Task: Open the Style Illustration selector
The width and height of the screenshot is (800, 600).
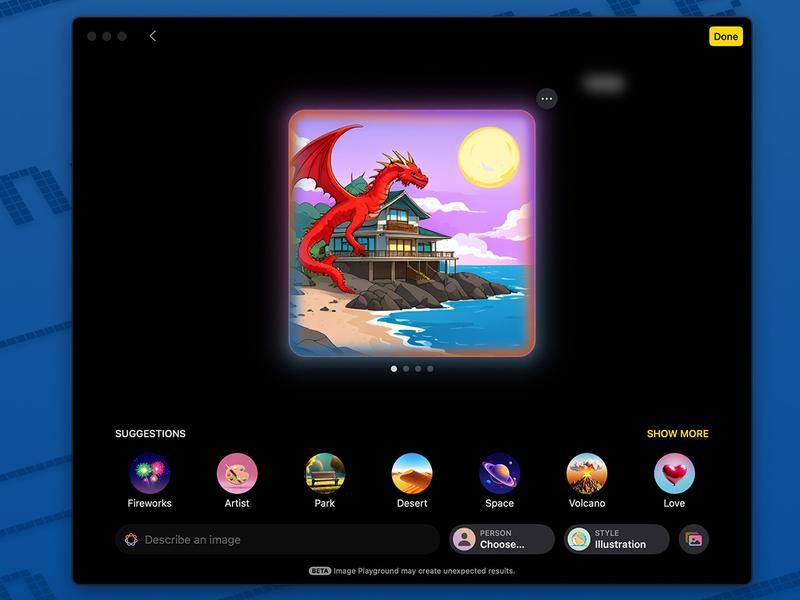Action: (616, 539)
